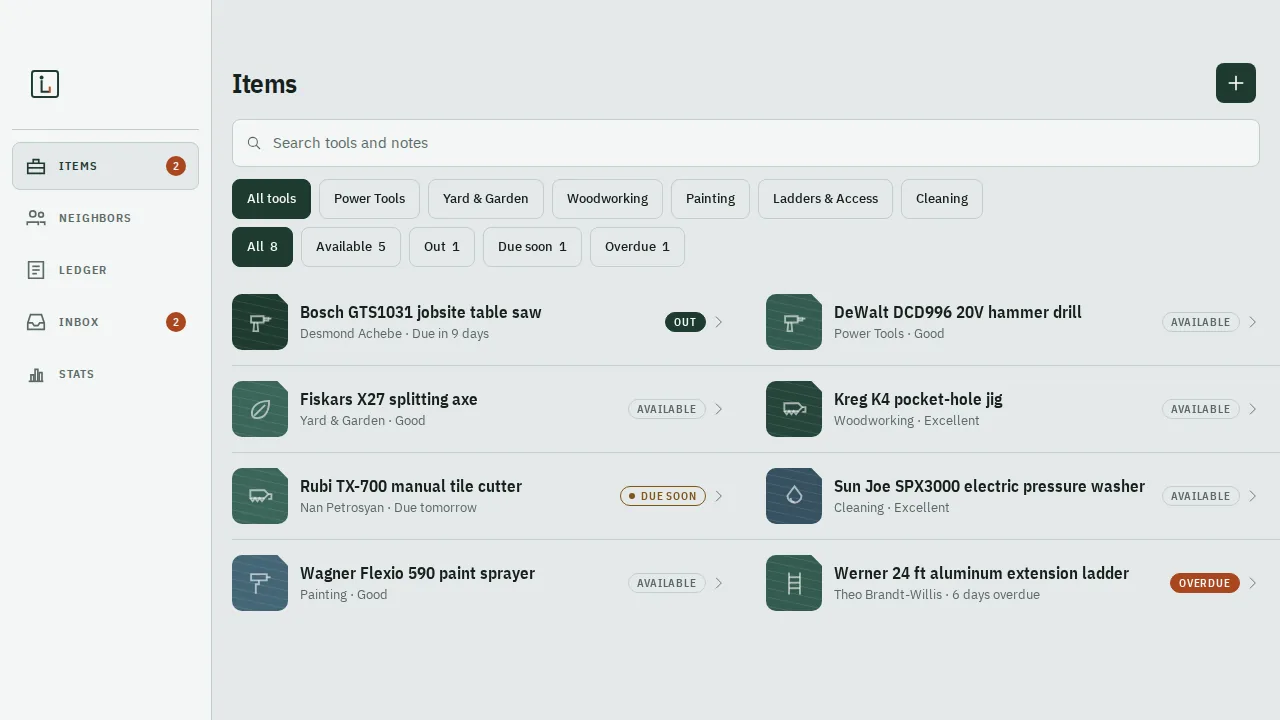This screenshot has height=720, width=1280.
Task: Open the Neighbors people icon
Action: pyautogui.click(x=36, y=218)
